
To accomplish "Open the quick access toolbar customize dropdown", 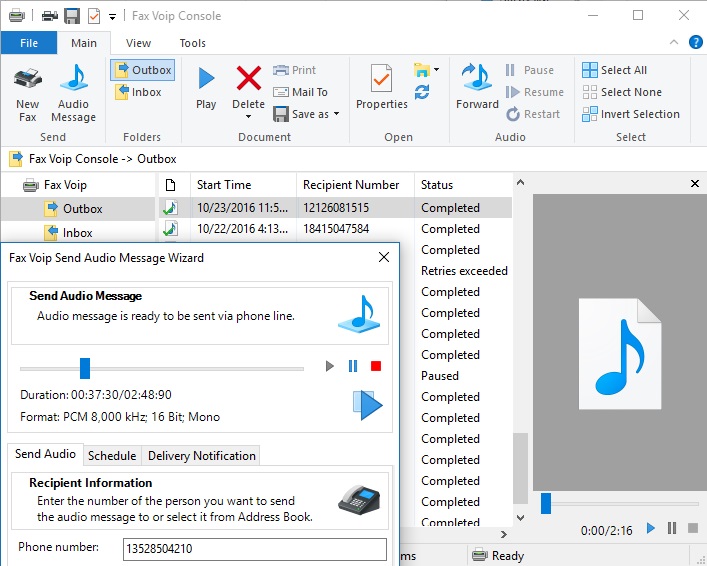I will click(x=112, y=17).
